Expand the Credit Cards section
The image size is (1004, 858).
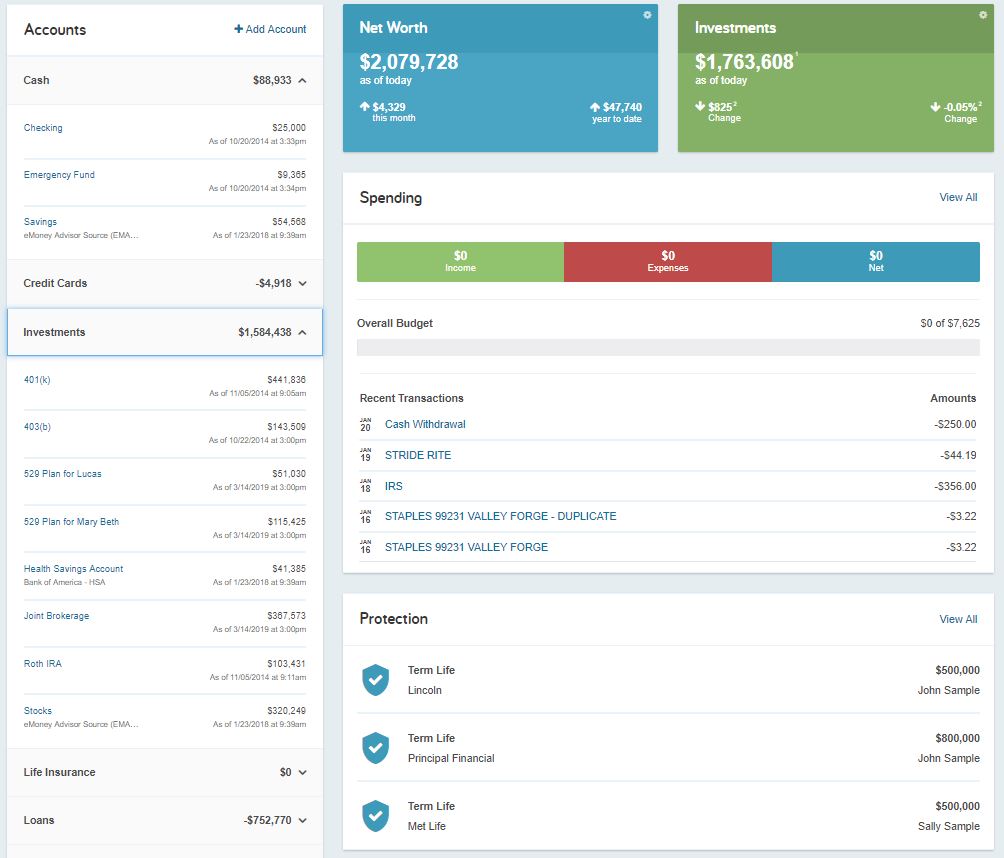303,283
